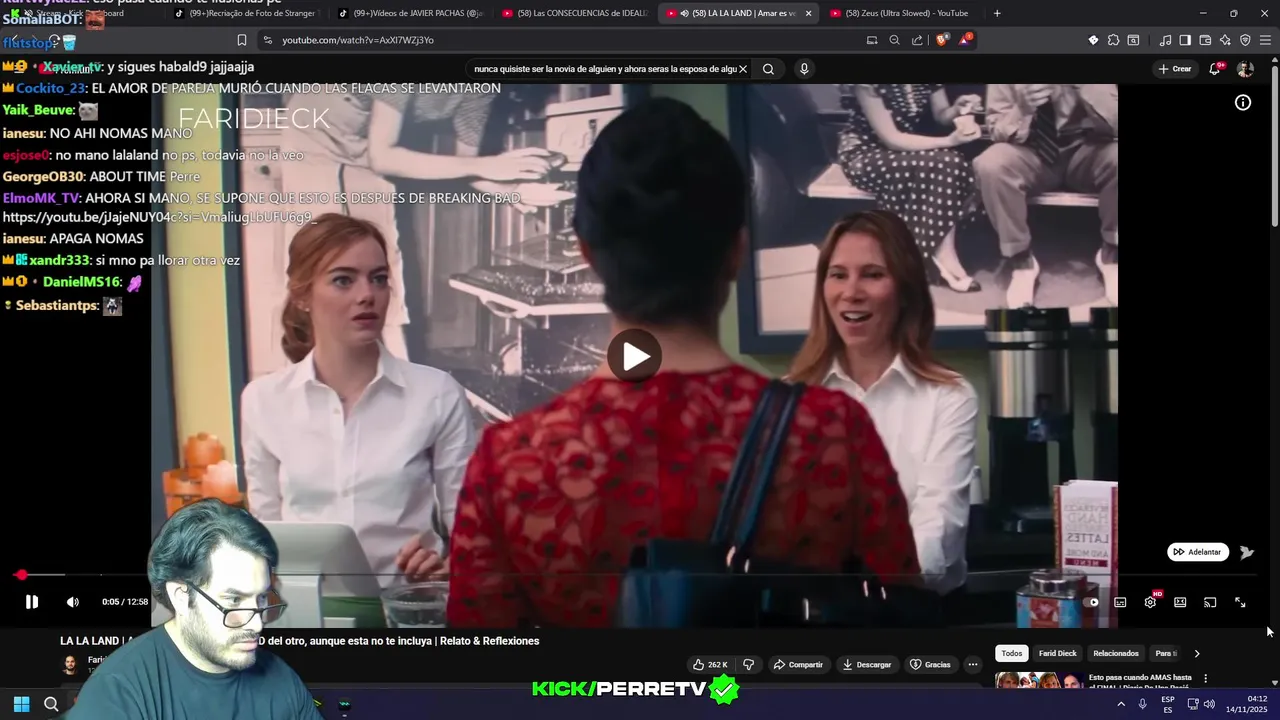Pause the video from the player bar
Screen dimensions: 1280x720
[x=32, y=602]
